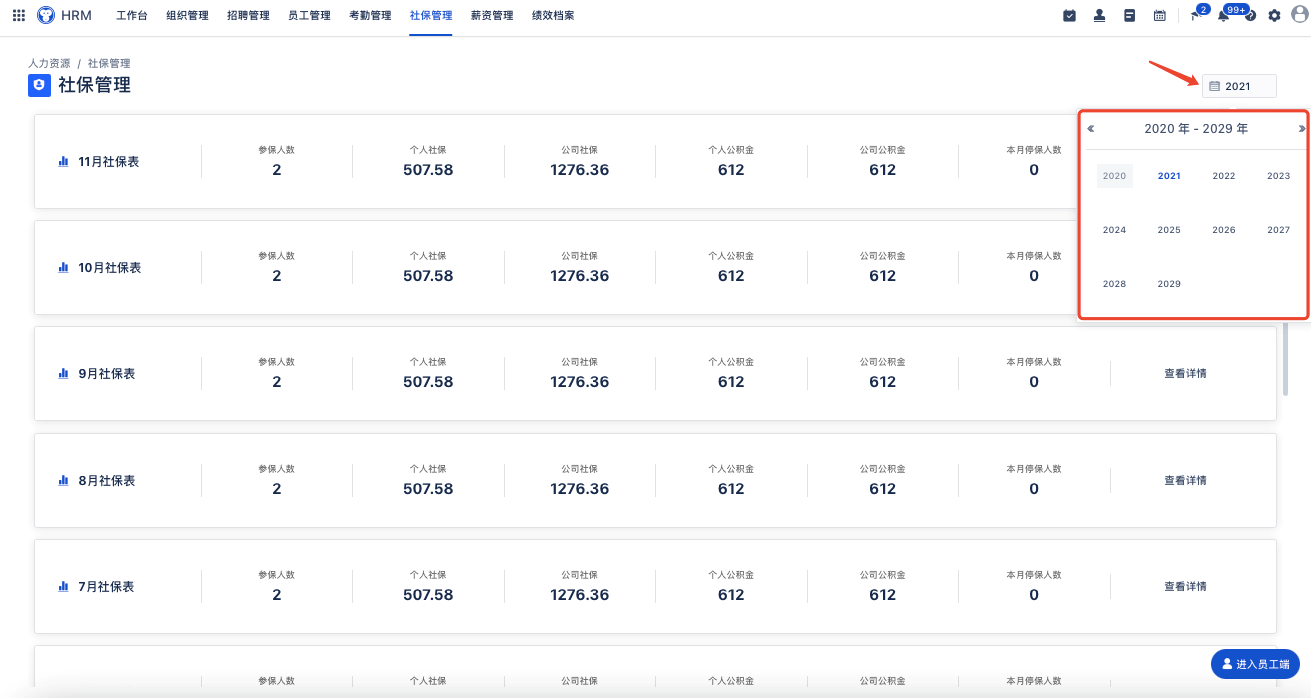The image size is (1311, 698).
Task: Click the 8月社保表 row title
Action: tap(106, 481)
